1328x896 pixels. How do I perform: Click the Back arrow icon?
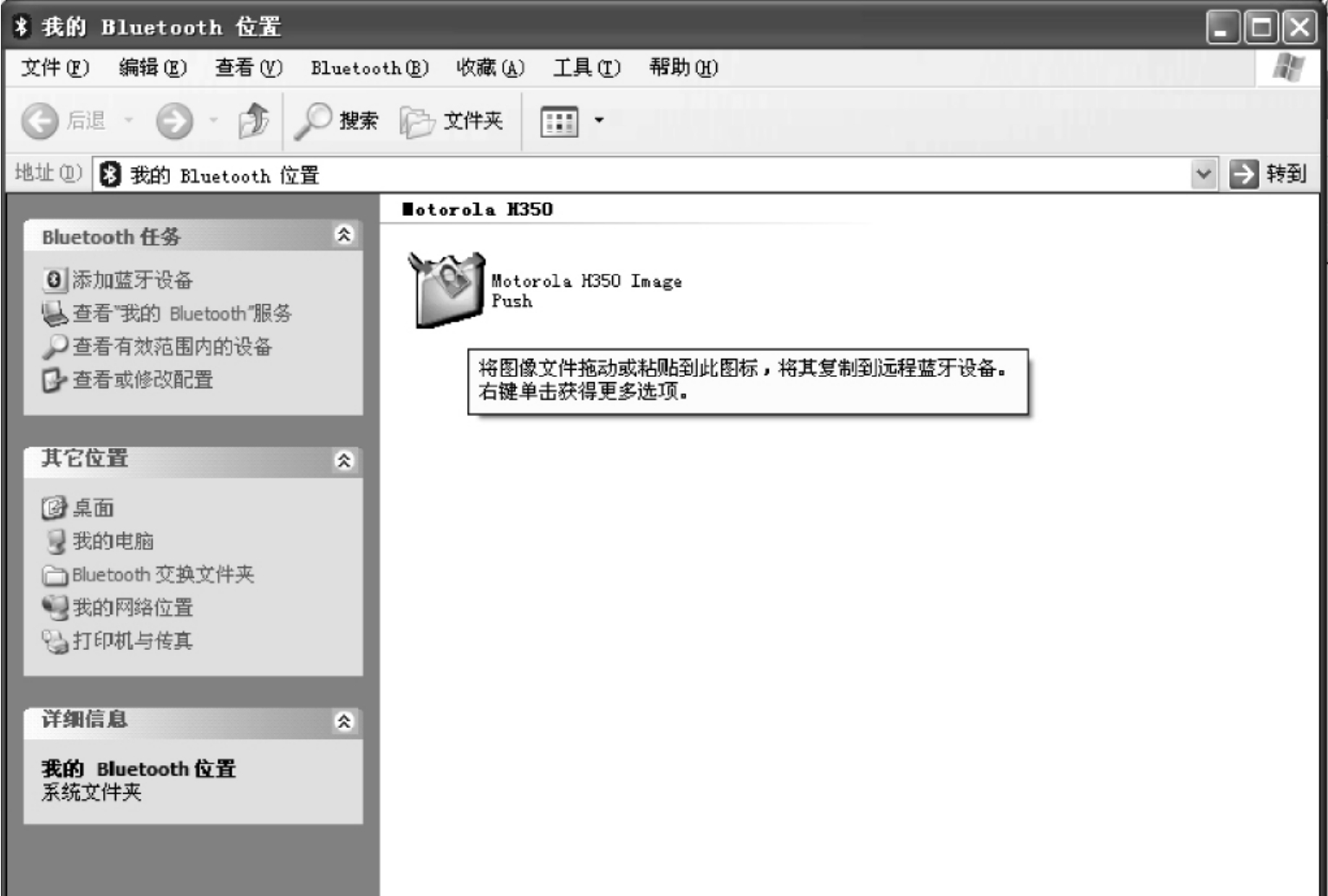pos(40,120)
